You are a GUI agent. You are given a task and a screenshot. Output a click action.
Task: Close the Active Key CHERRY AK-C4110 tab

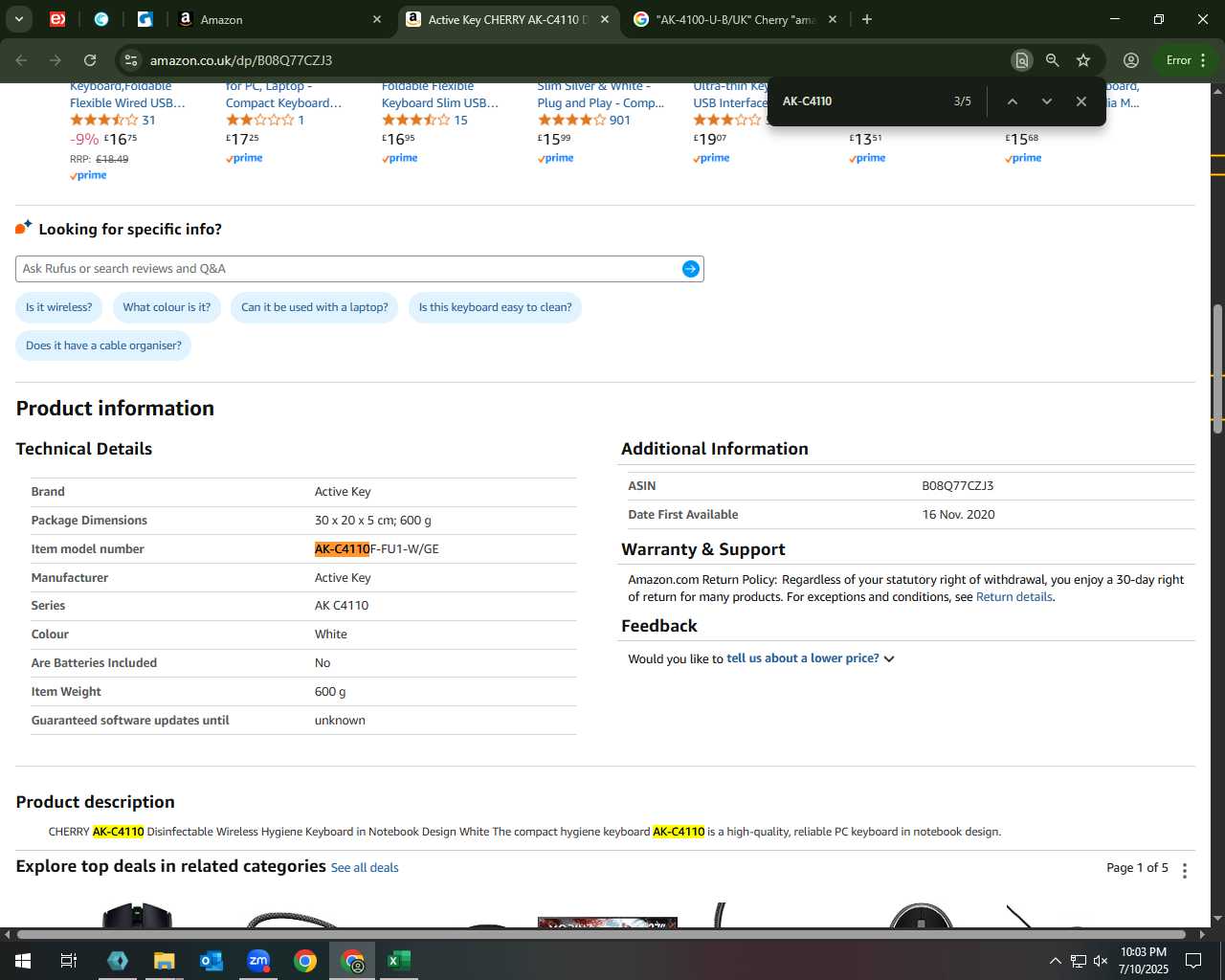point(605,19)
